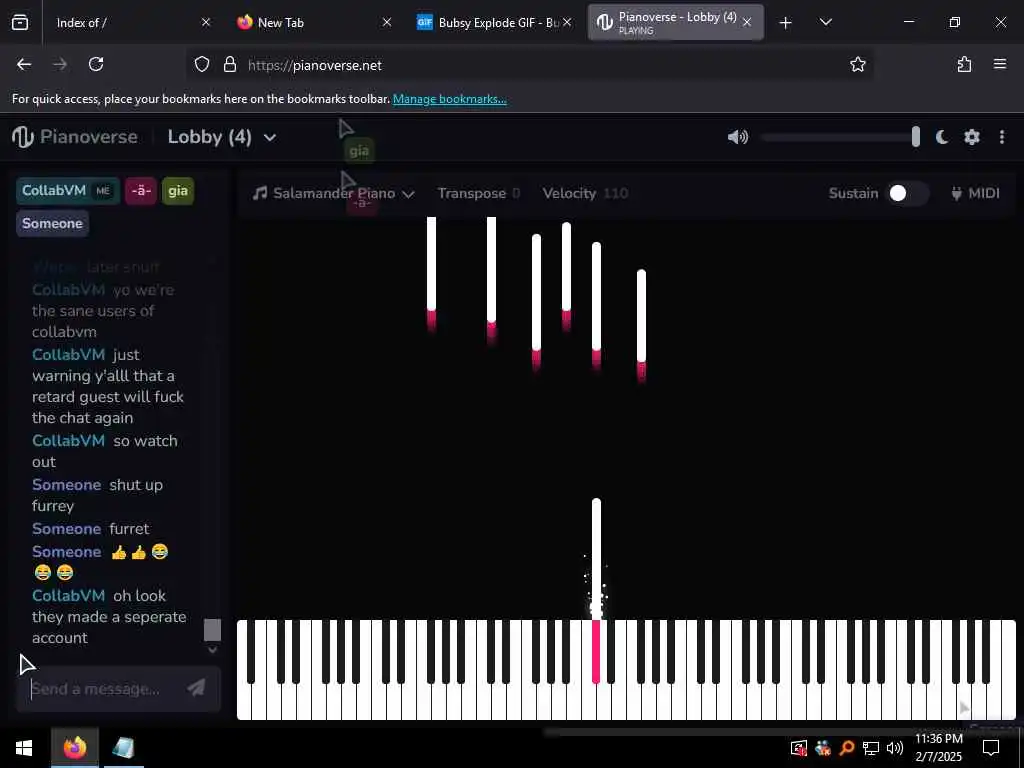This screenshot has height=768, width=1024.
Task: Open MIDI device settings
Action: [x=976, y=193]
